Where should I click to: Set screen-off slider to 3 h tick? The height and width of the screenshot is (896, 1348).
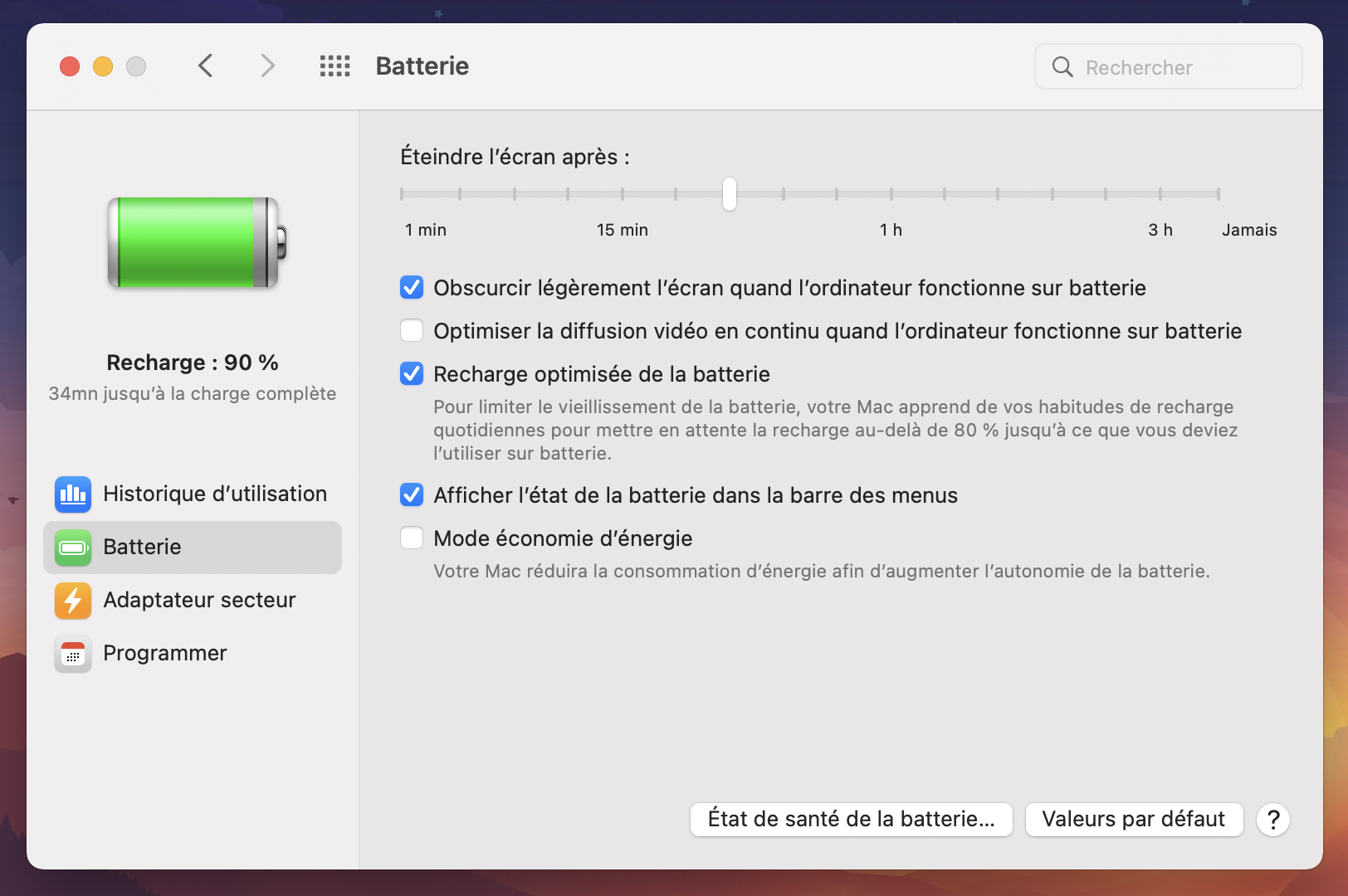pos(1160,194)
